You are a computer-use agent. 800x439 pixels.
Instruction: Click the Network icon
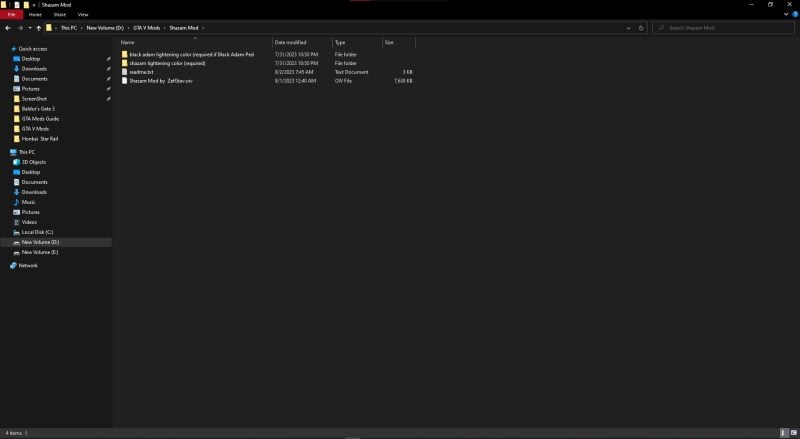(13, 265)
